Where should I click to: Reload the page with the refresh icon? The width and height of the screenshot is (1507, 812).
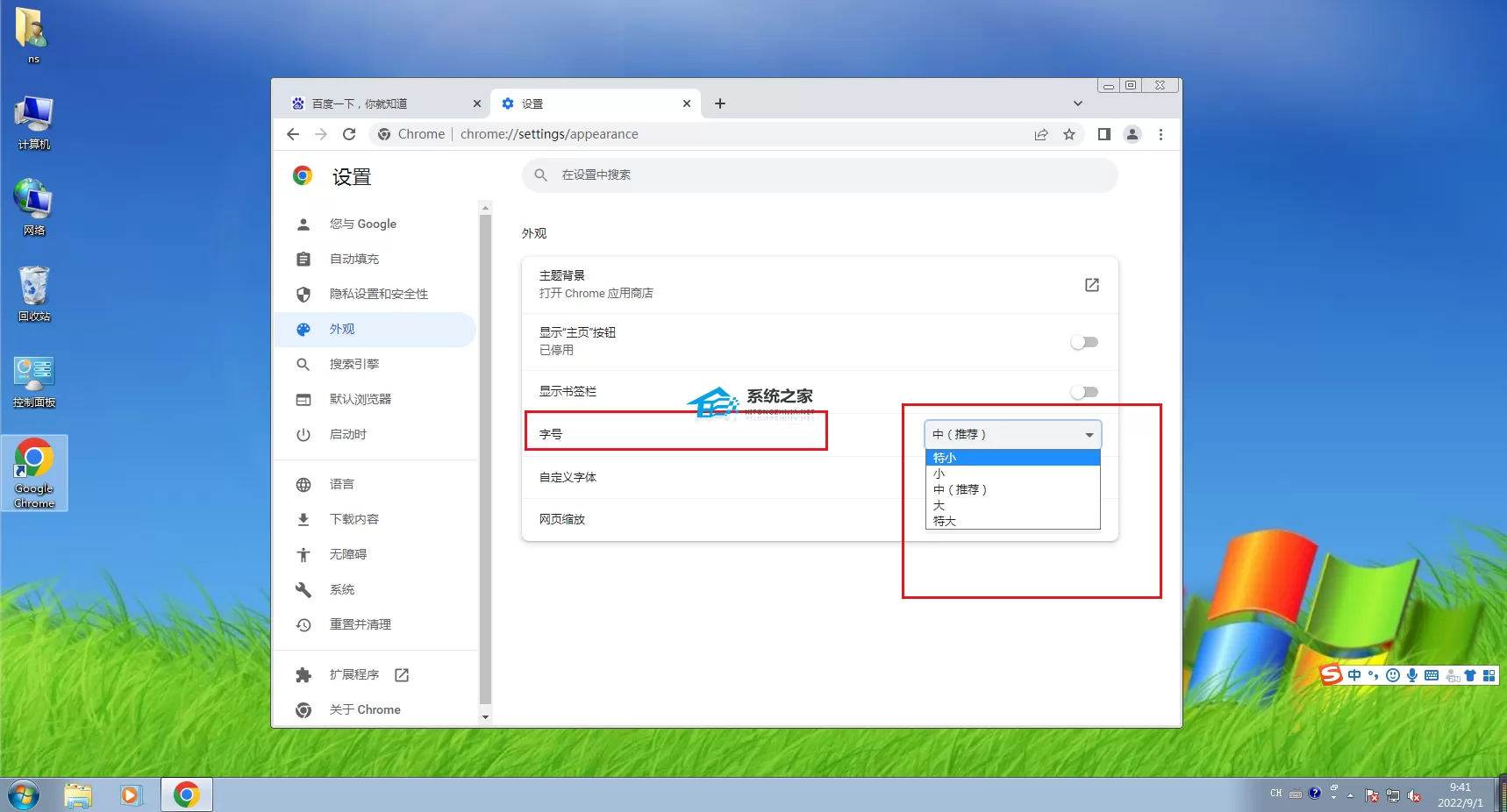coord(349,134)
